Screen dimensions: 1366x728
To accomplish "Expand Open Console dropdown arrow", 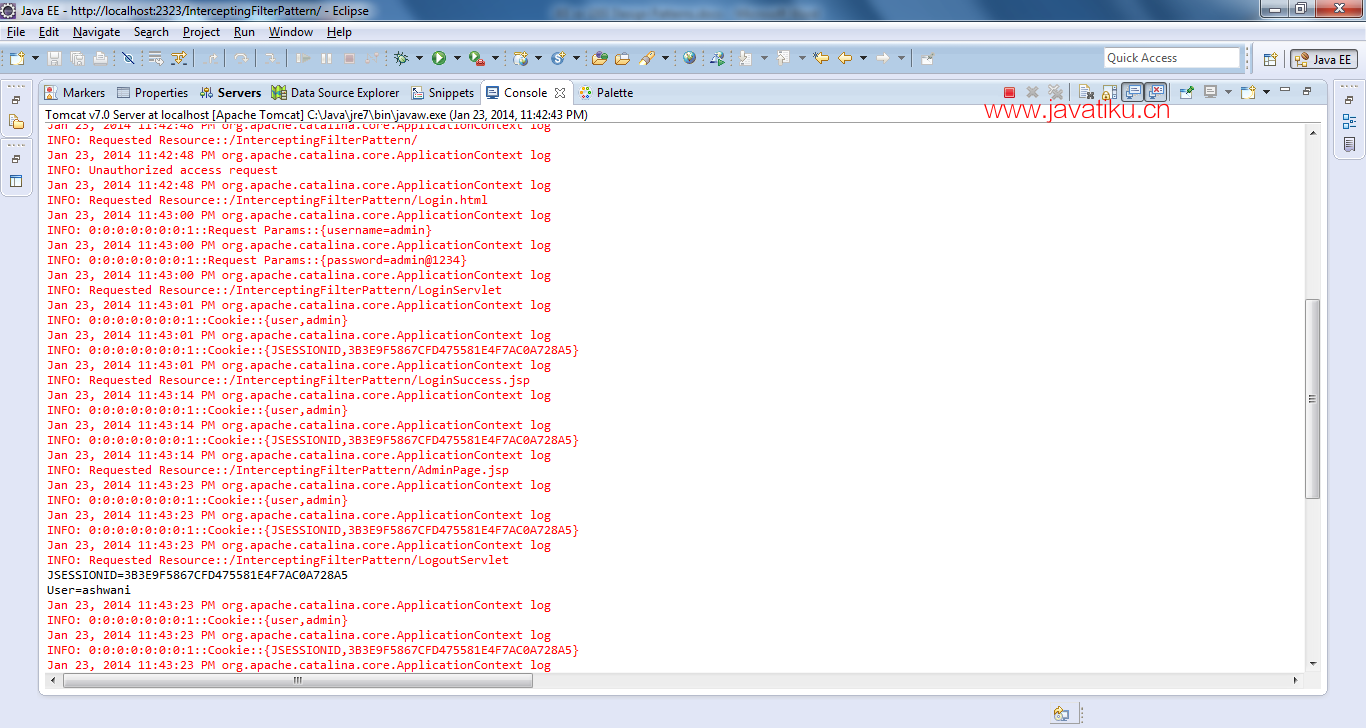I will pos(1266,92).
